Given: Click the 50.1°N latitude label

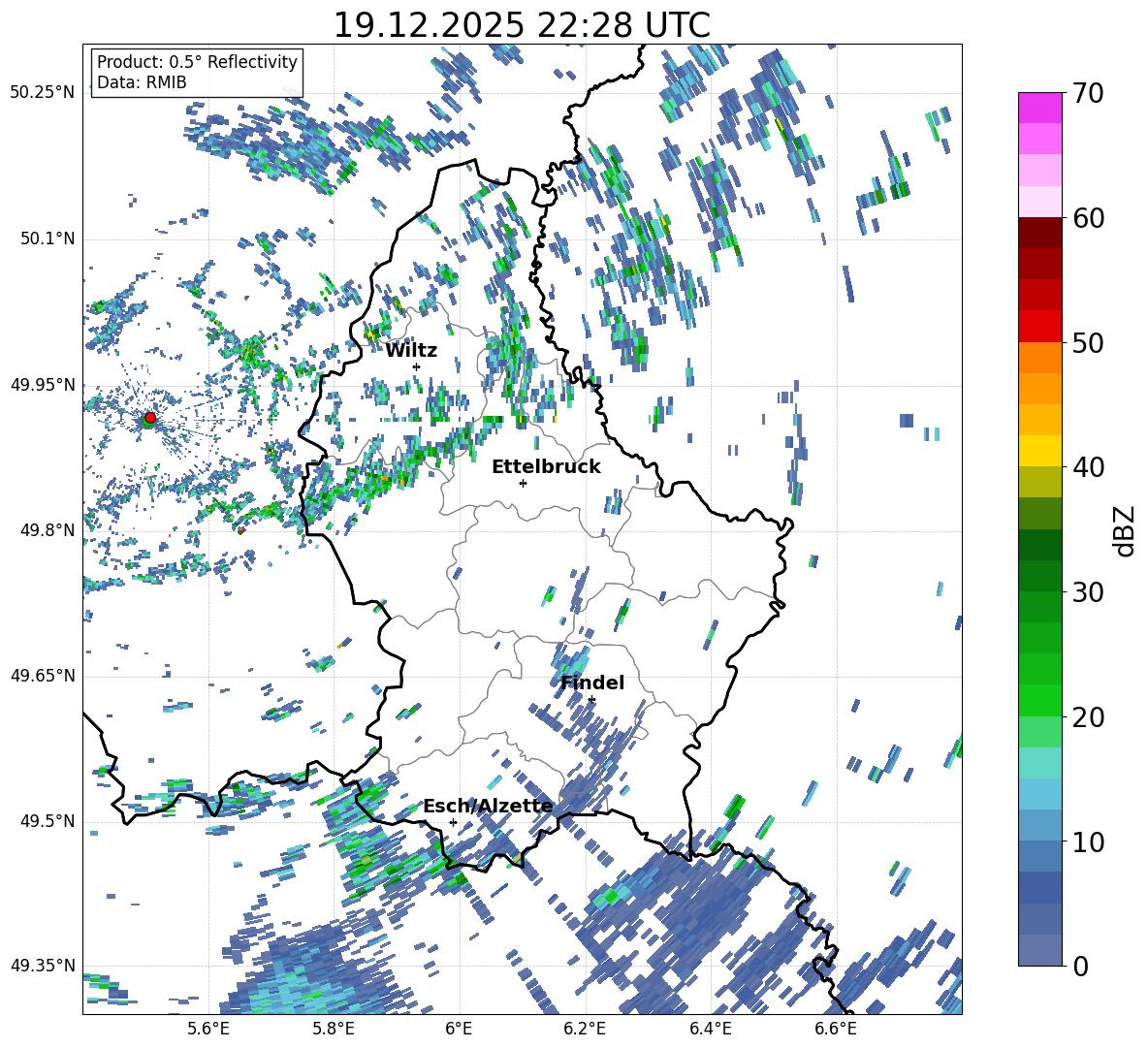Looking at the screenshot, I should (x=47, y=238).
